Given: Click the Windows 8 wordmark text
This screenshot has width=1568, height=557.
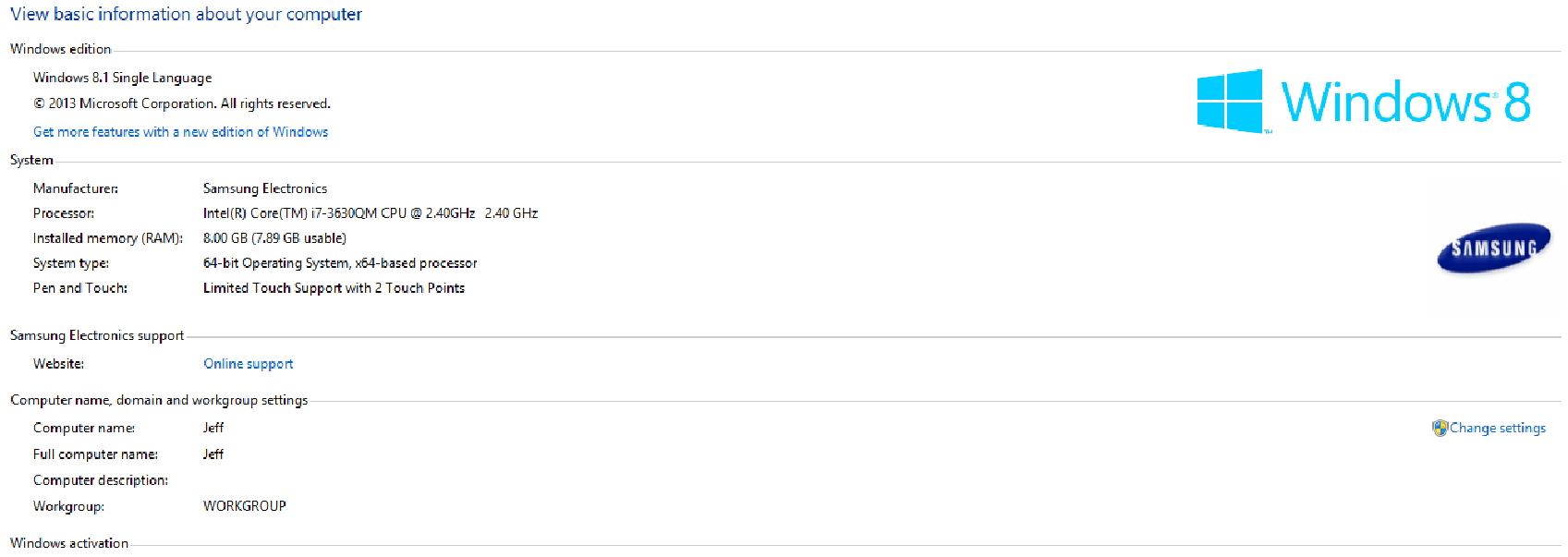Looking at the screenshot, I should [x=1405, y=102].
